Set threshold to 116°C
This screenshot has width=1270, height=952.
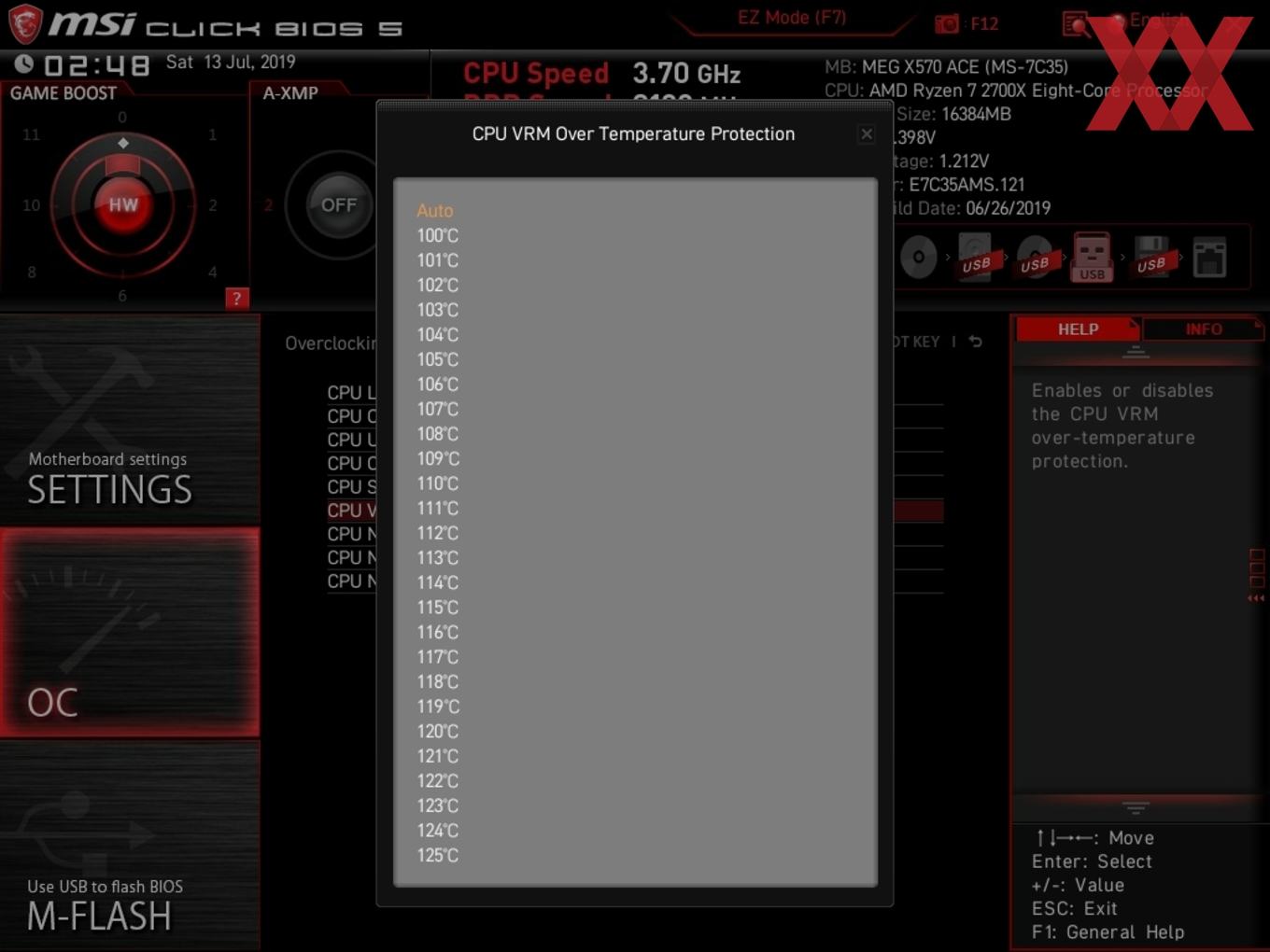click(438, 632)
